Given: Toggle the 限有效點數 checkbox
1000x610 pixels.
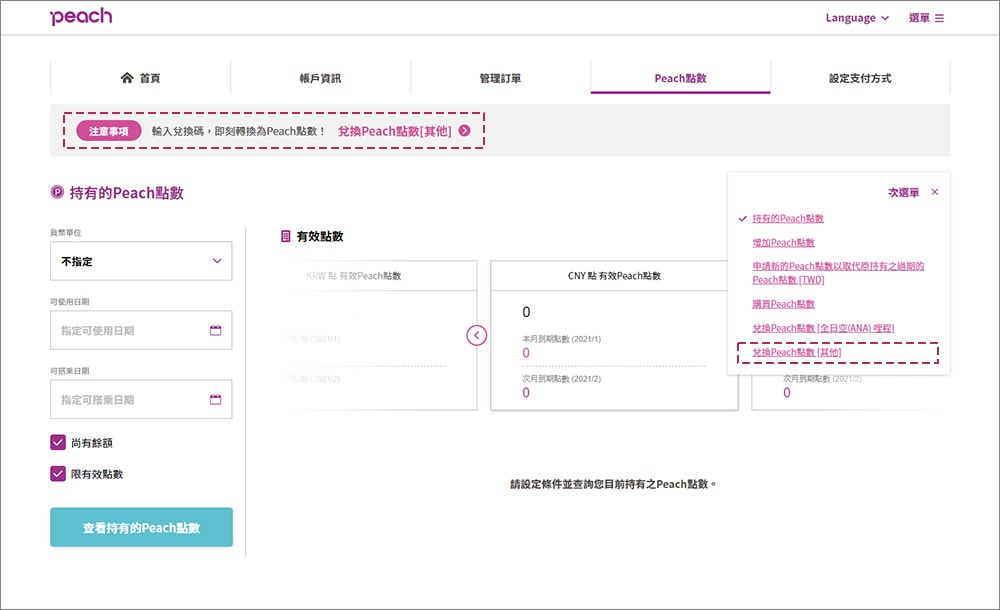Looking at the screenshot, I should (58, 473).
